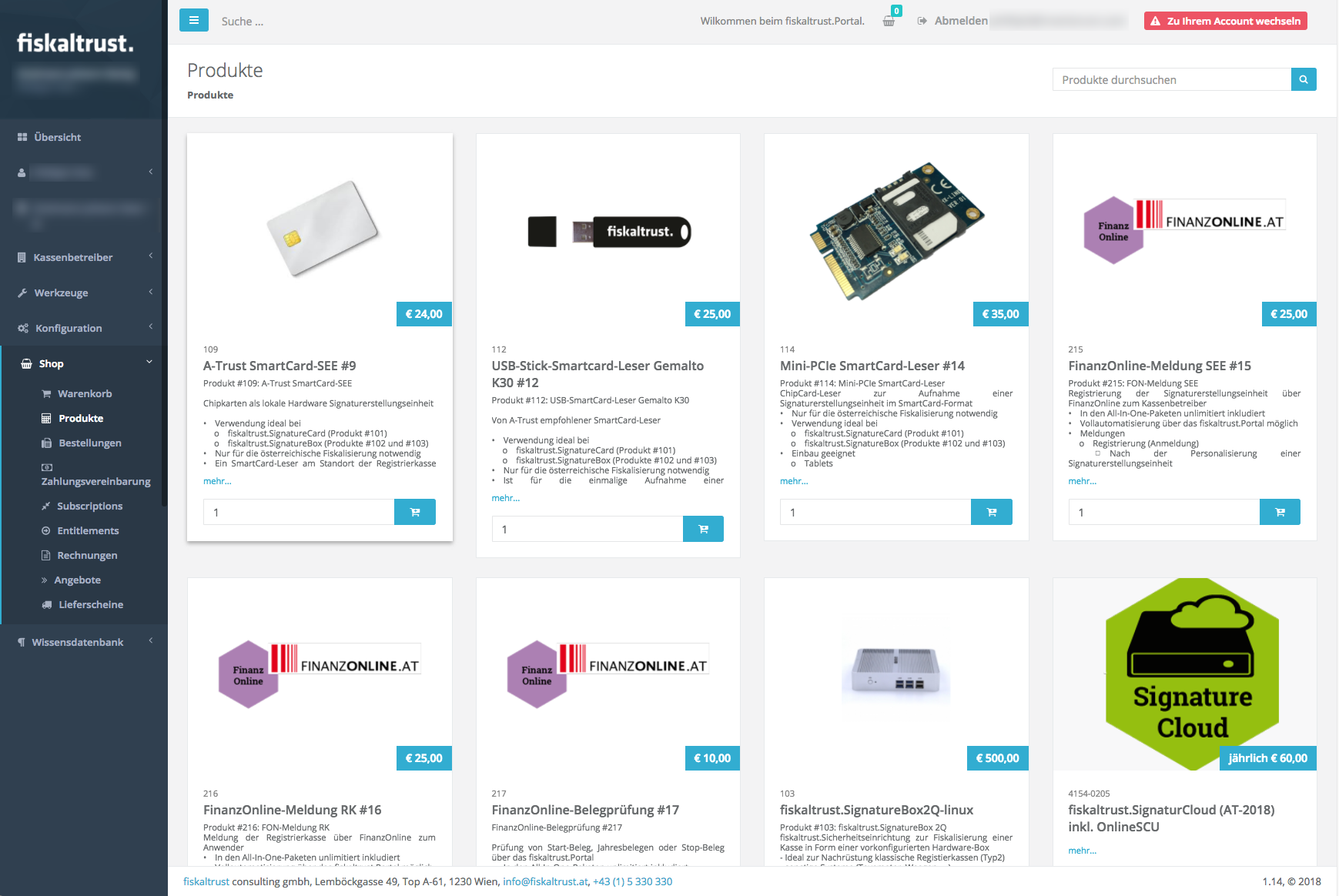Click mehr... under Mini-PCIe SmartCard-Leser
Image resolution: width=1339 pixels, height=896 pixels.
pyautogui.click(x=794, y=481)
